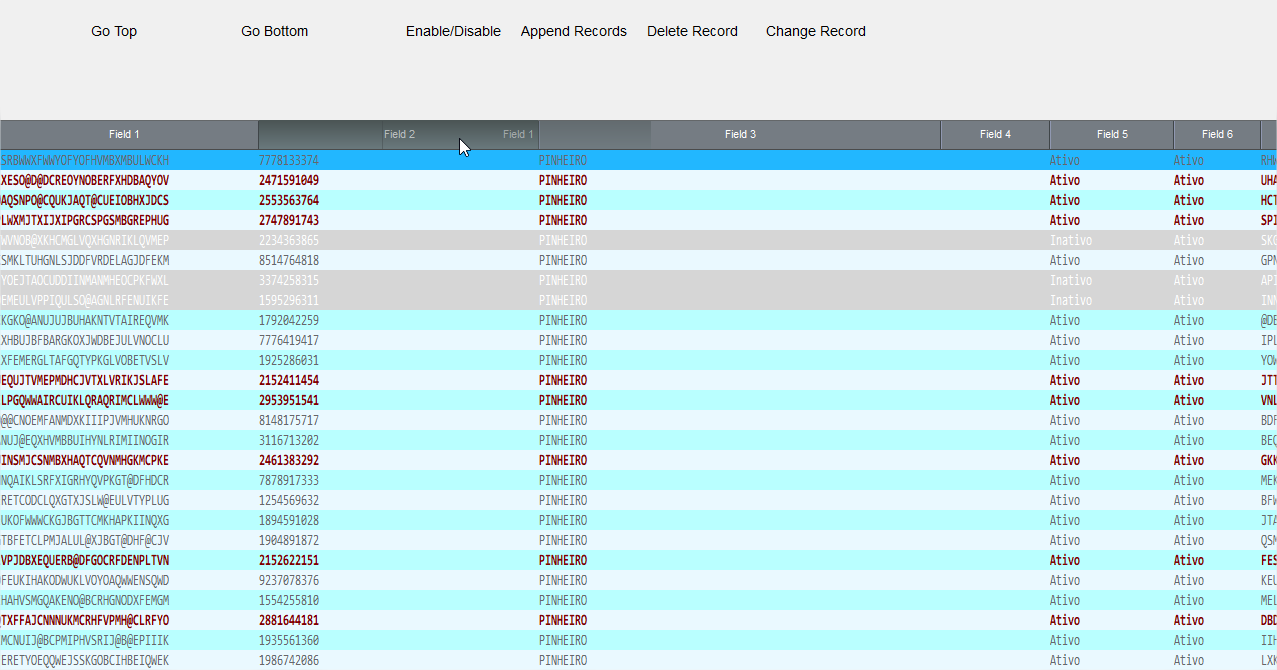Click PINHEIRO in the row with 2152411454
Image resolution: width=1277 pixels, height=670 pixels.
(x=563, y=380)
